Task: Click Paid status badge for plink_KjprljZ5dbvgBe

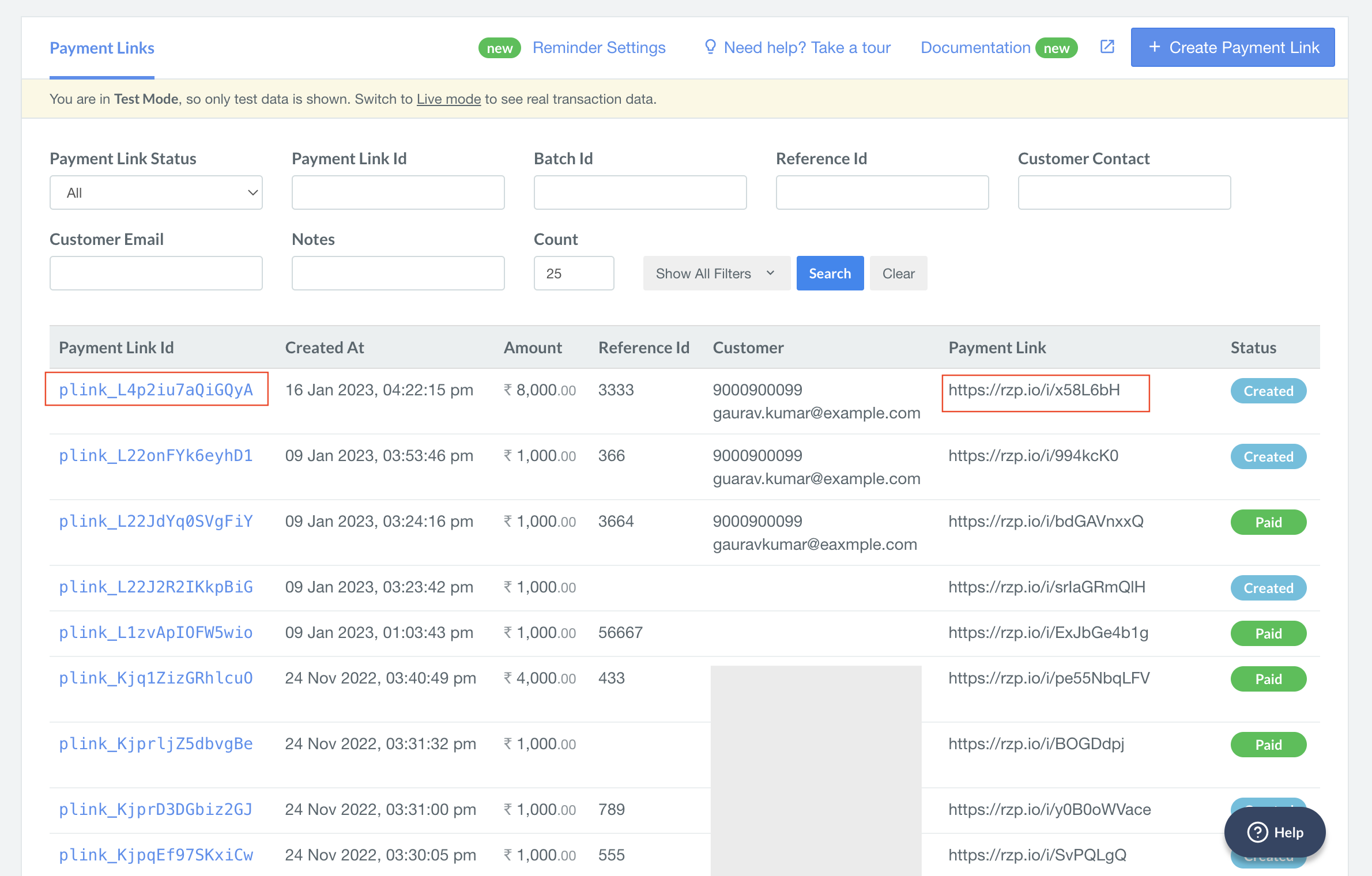Action: (x=1268, y=745)
